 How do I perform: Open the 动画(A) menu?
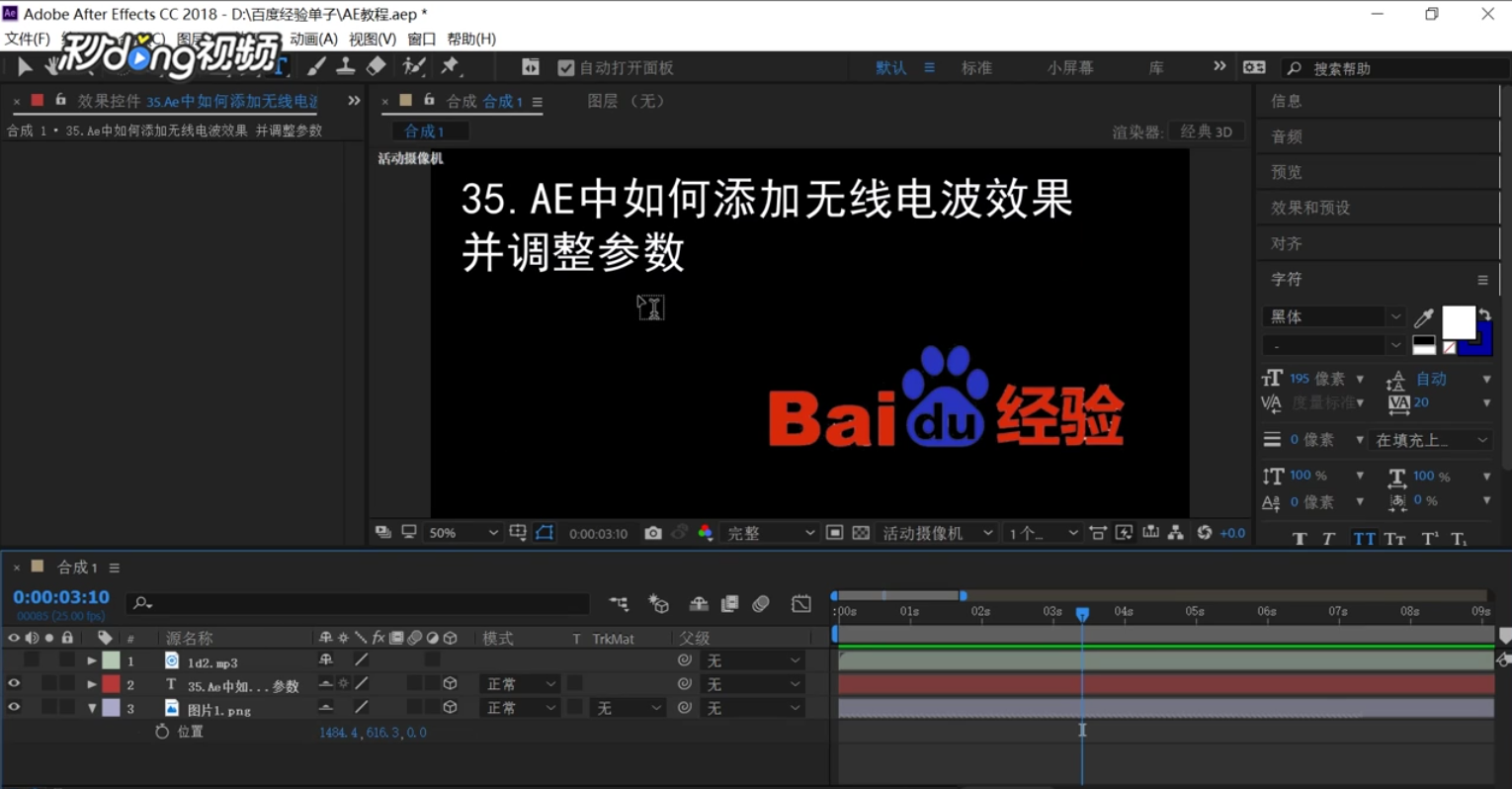point(313,39)
